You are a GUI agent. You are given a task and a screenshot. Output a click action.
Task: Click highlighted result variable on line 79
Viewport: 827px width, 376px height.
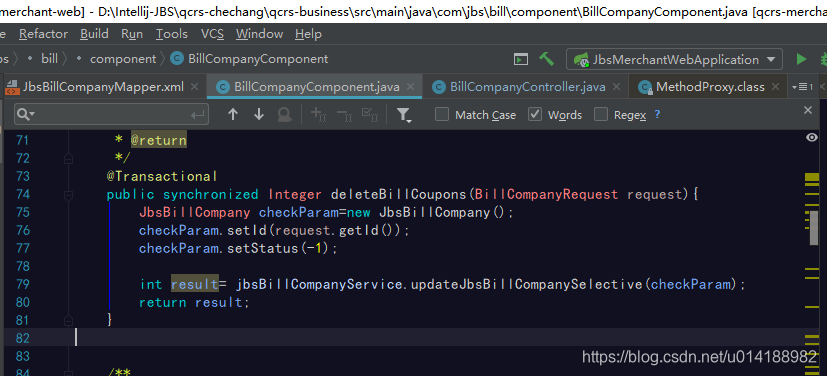195,284
